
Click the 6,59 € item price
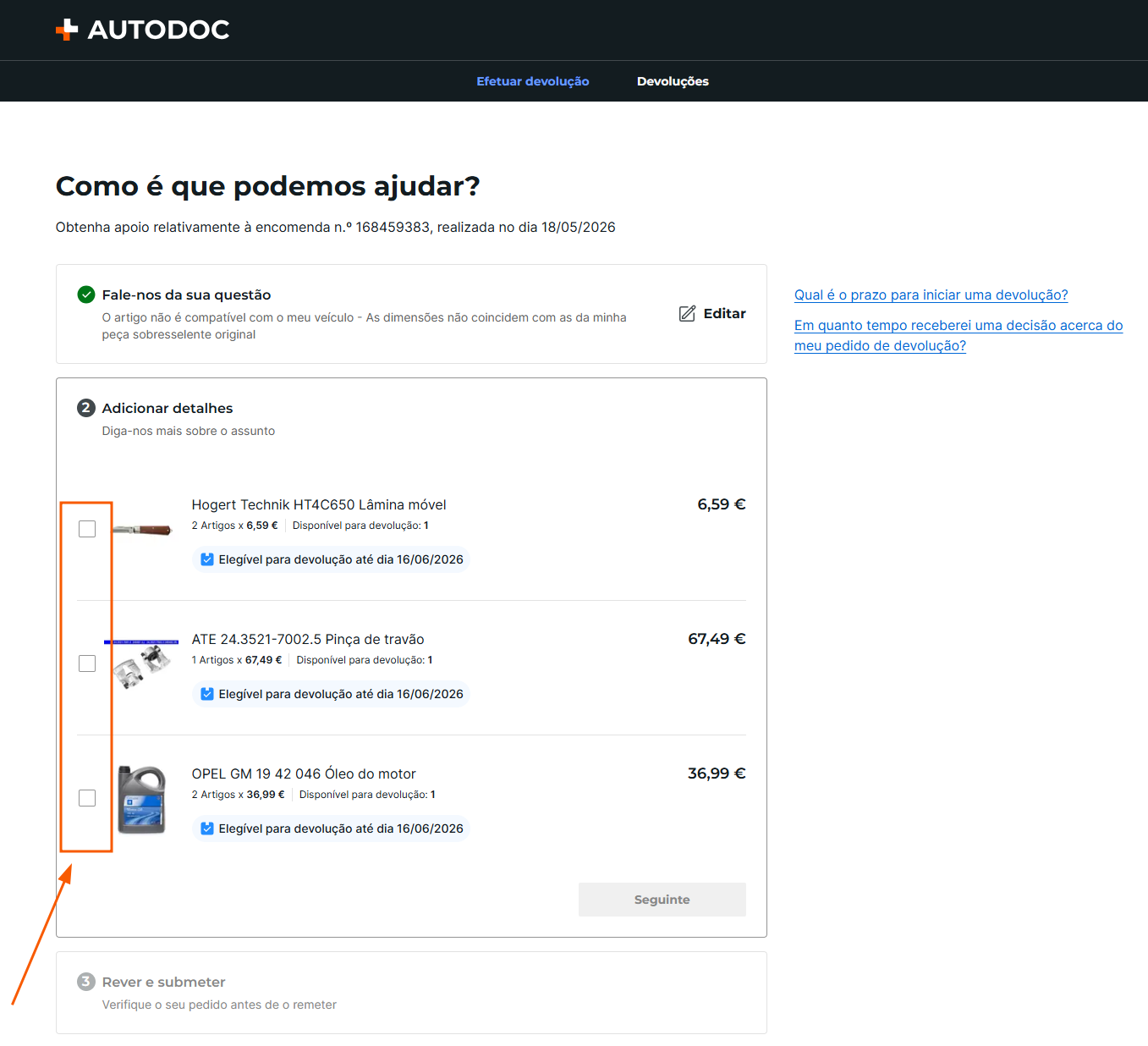(722, 504)
